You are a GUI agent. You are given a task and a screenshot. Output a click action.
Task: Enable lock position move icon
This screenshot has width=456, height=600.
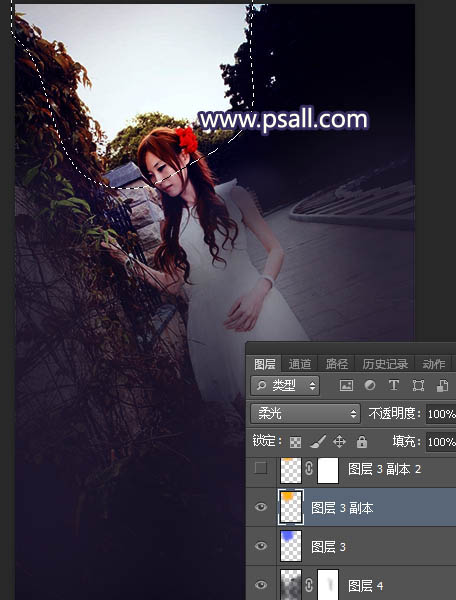pos(339,442)
